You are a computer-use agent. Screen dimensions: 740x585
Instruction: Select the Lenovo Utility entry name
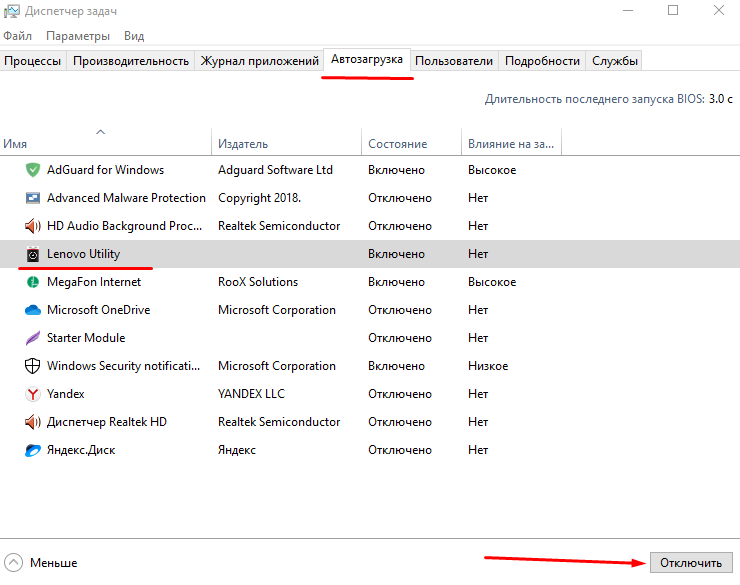tap(83, 254)
